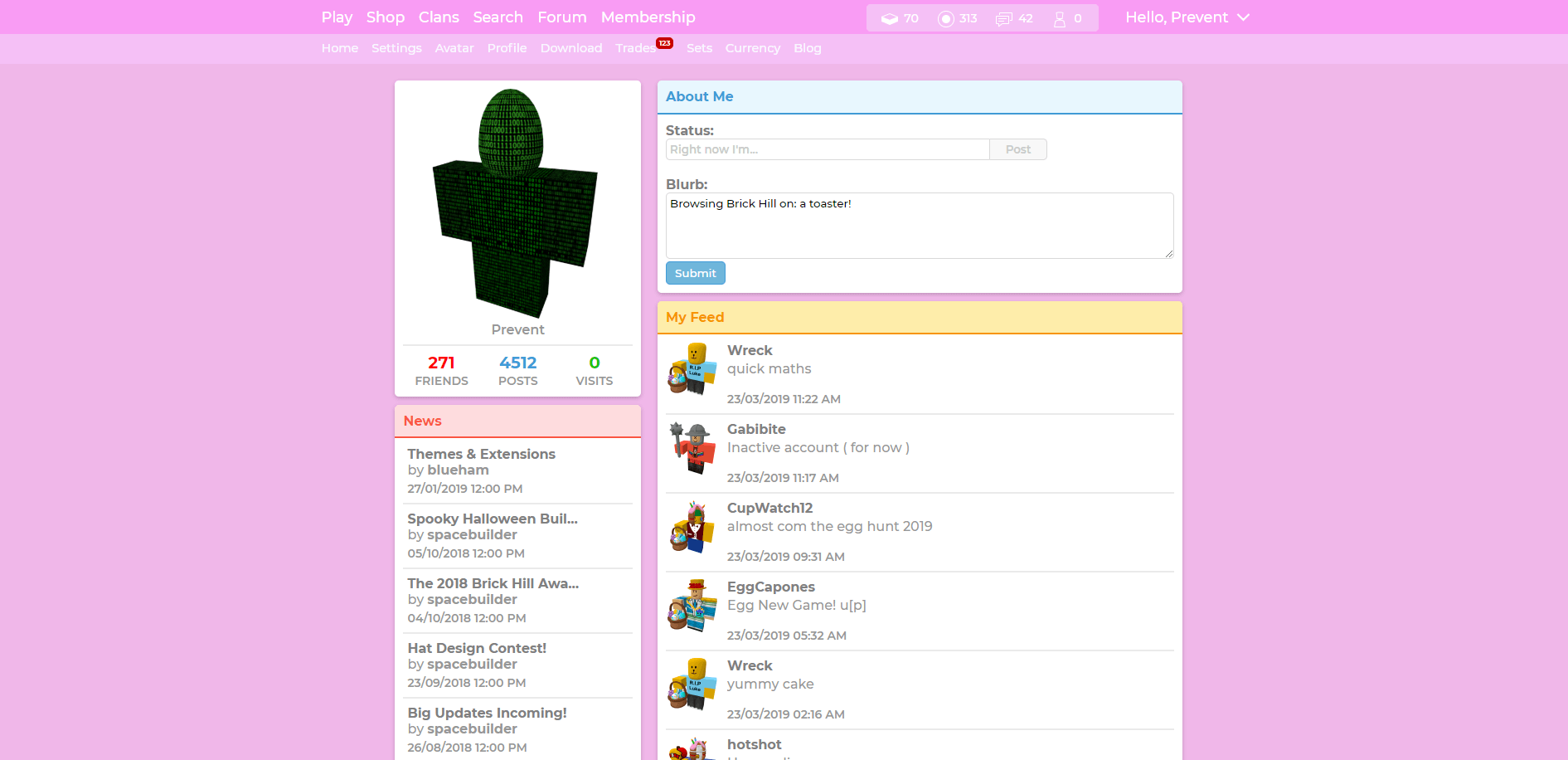The width and height of the screenshot is (1568, 760).
Task: Click the blueham username link
Action: 457,470
